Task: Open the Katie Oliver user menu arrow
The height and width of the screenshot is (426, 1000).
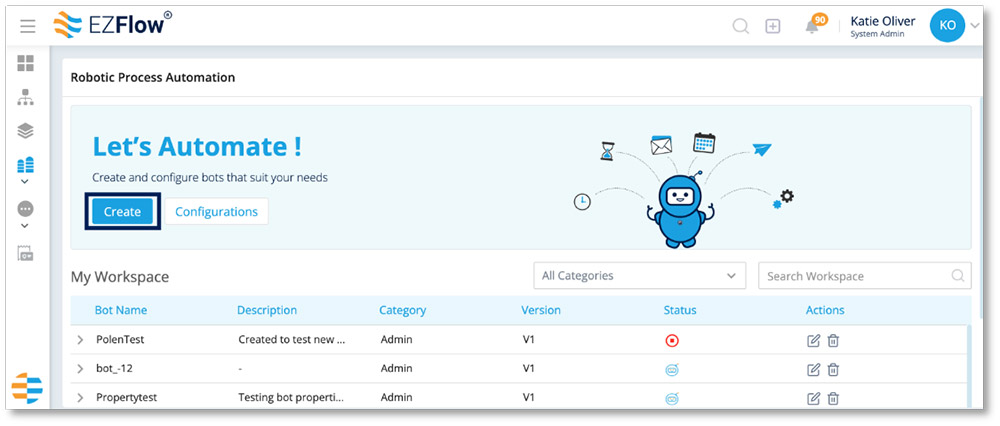Action: coord(974,26)
